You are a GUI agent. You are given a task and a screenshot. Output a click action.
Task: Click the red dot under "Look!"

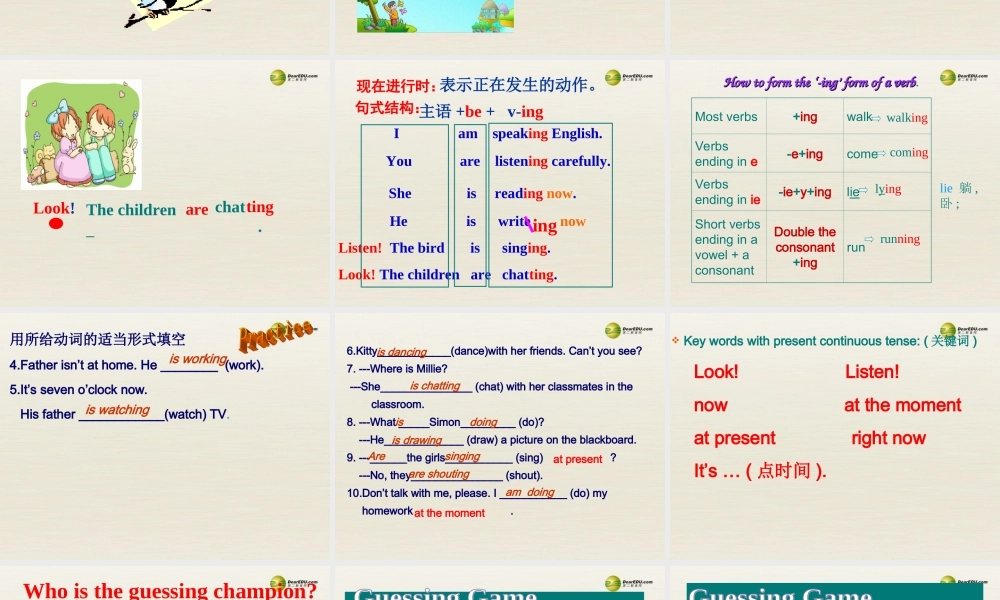[x=56, y=223]
